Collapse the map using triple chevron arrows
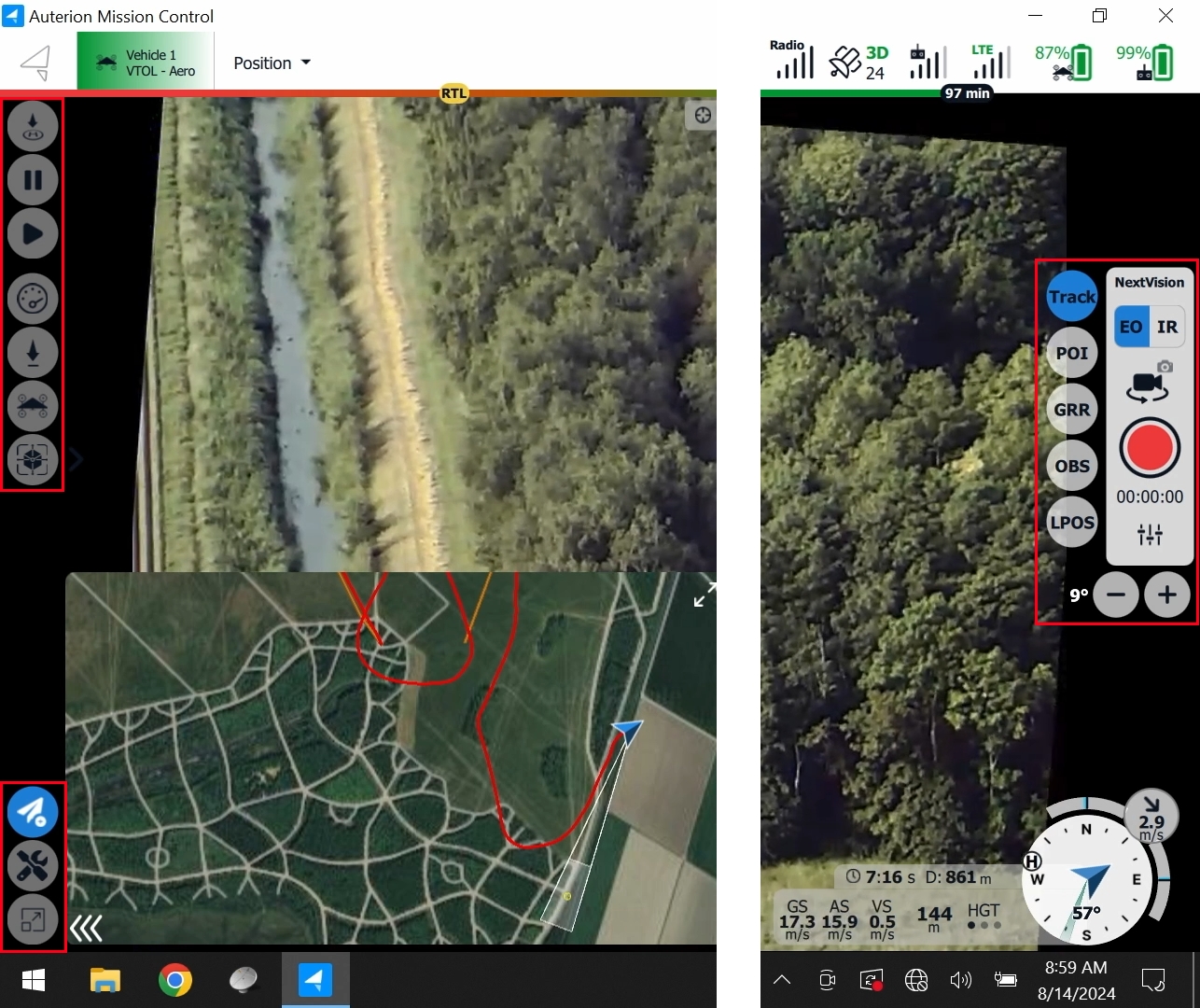This screenshot has height=1008, width=1200. [x=87, y=928]
